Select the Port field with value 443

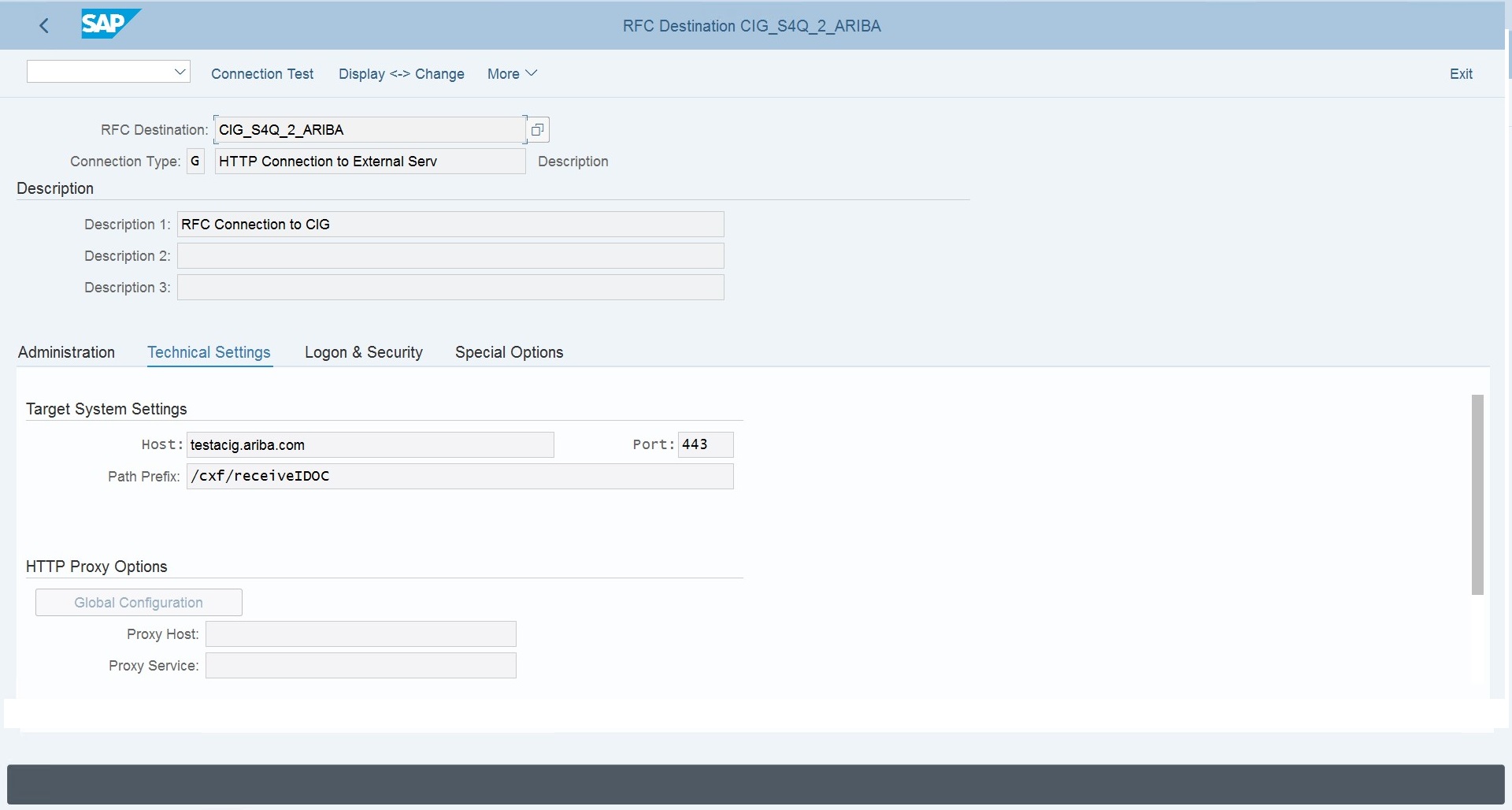click(704, 444)
